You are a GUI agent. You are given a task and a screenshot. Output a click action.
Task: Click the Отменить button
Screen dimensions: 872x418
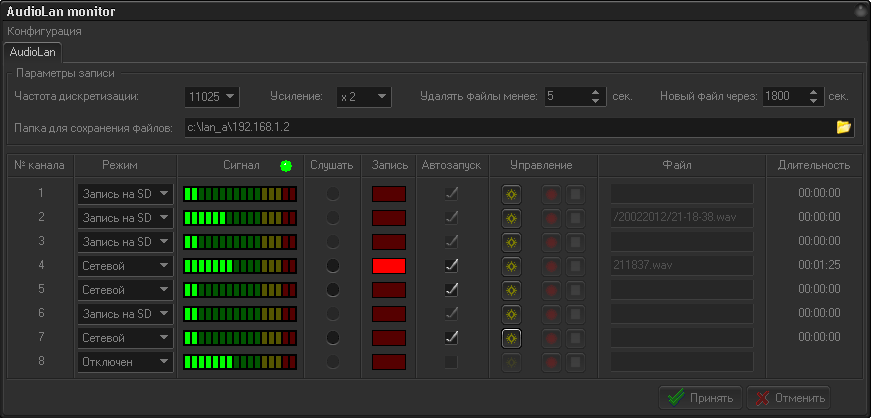[789, 398]
